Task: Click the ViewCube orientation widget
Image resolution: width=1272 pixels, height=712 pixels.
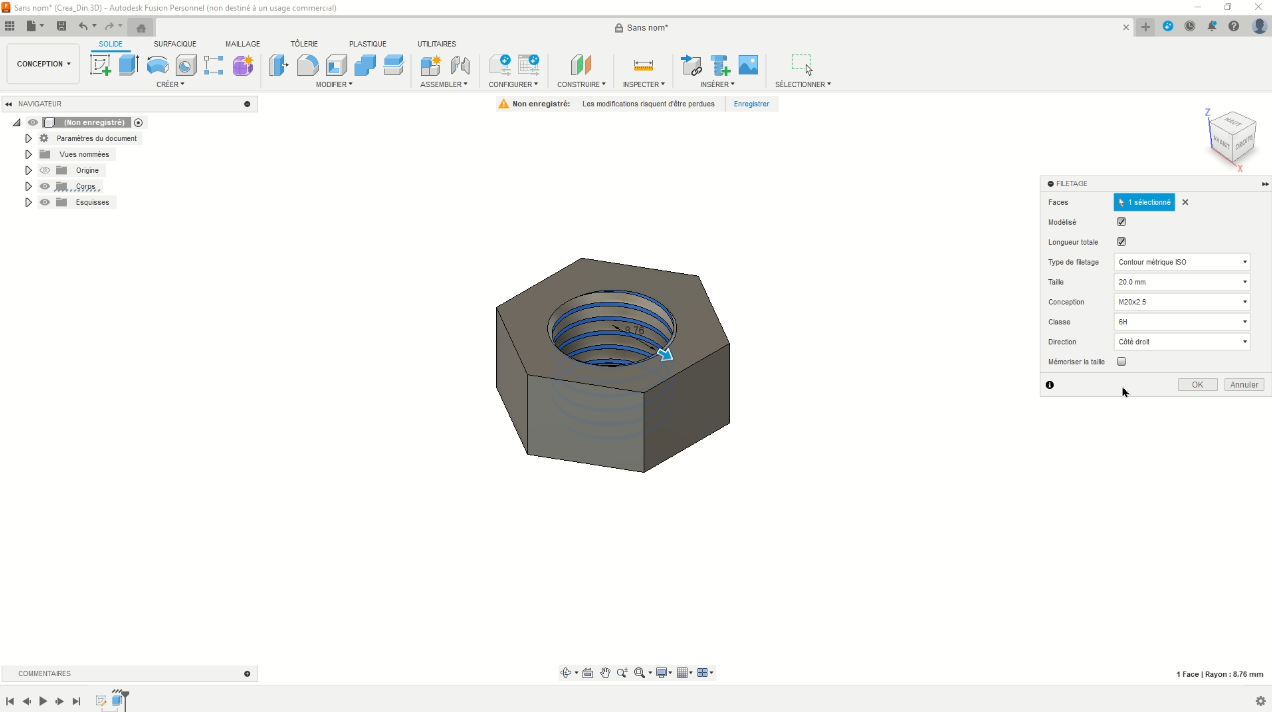Action: click(x=1232, y=140)
